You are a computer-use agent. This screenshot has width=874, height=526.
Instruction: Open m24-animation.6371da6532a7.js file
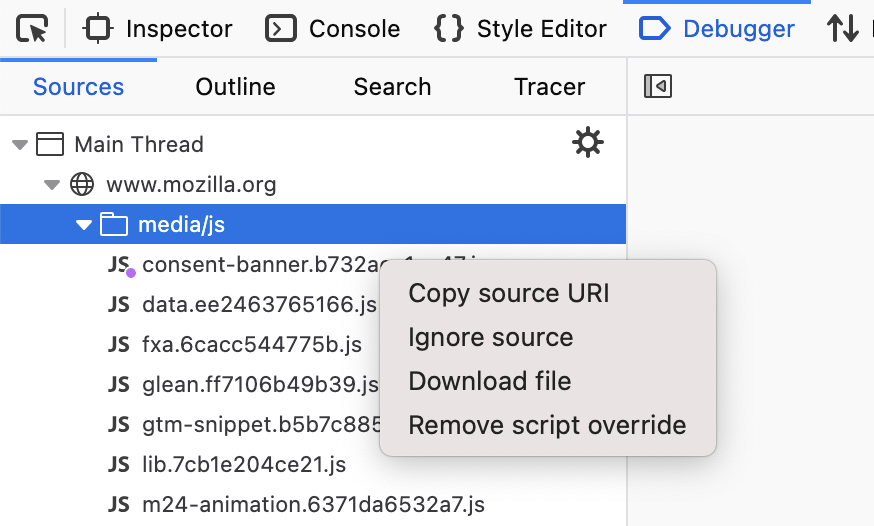(313, 505)
